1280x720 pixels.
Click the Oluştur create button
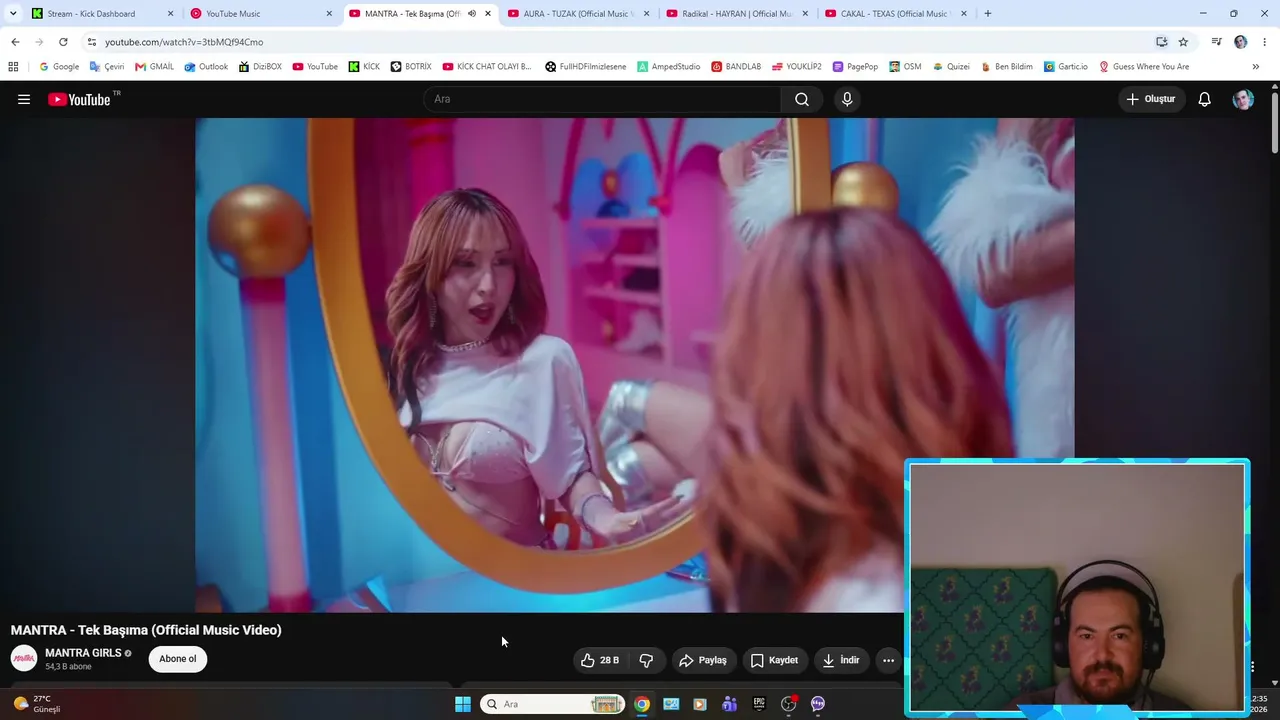click(x=1151, y=99)
